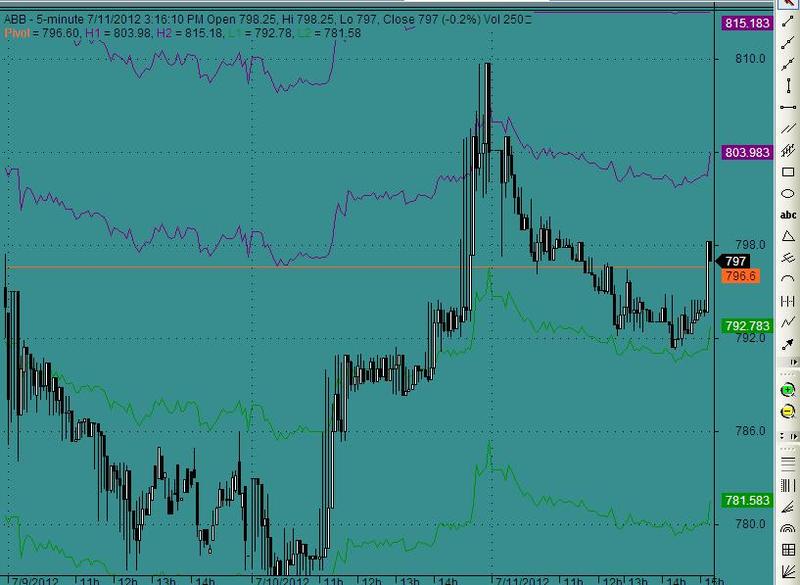This screenshot has width=800, height=585.
Task: Click the 810.0 price axis value
Action: click(750, 59)
